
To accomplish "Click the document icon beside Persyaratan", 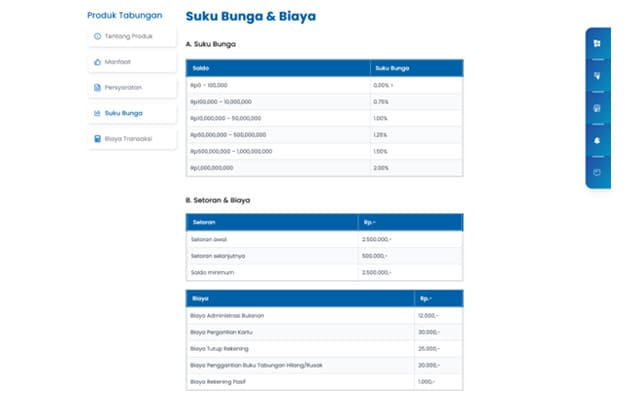I will coord(97,87).
